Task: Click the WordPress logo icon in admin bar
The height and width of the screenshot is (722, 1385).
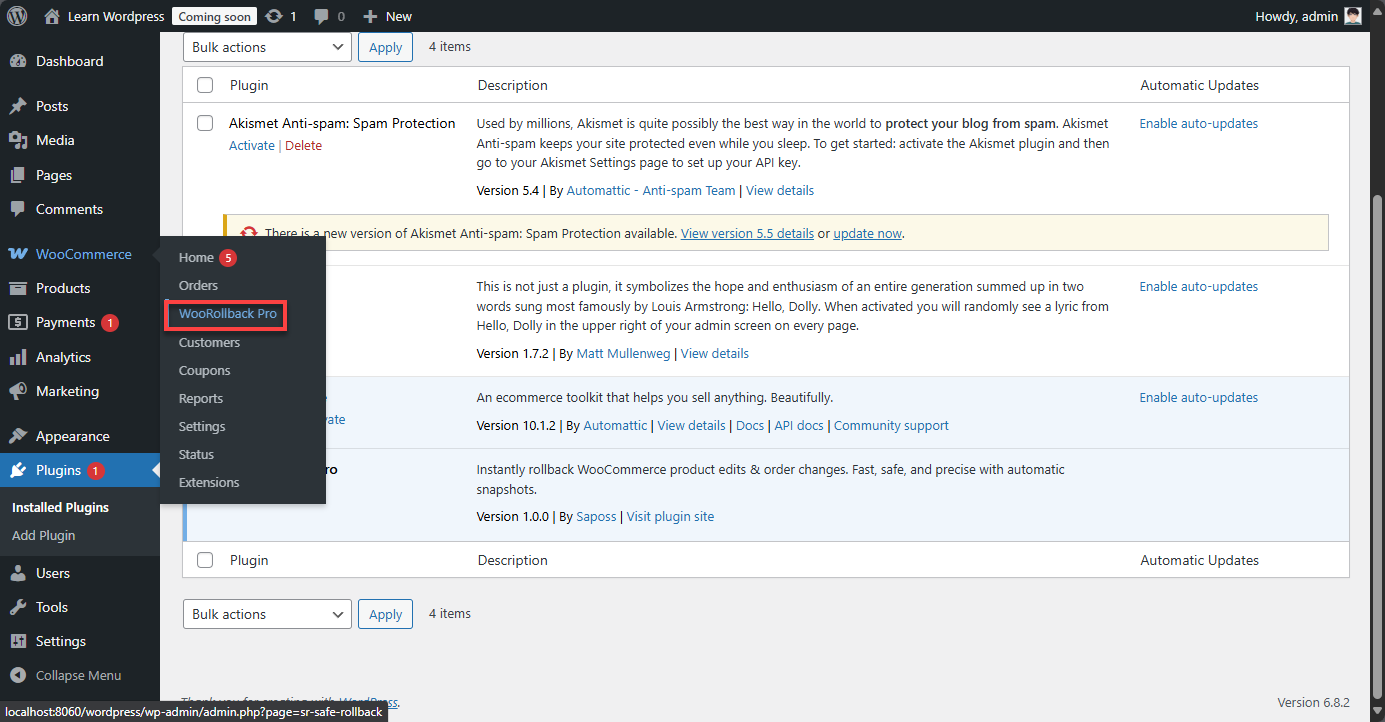Action: 17,16
